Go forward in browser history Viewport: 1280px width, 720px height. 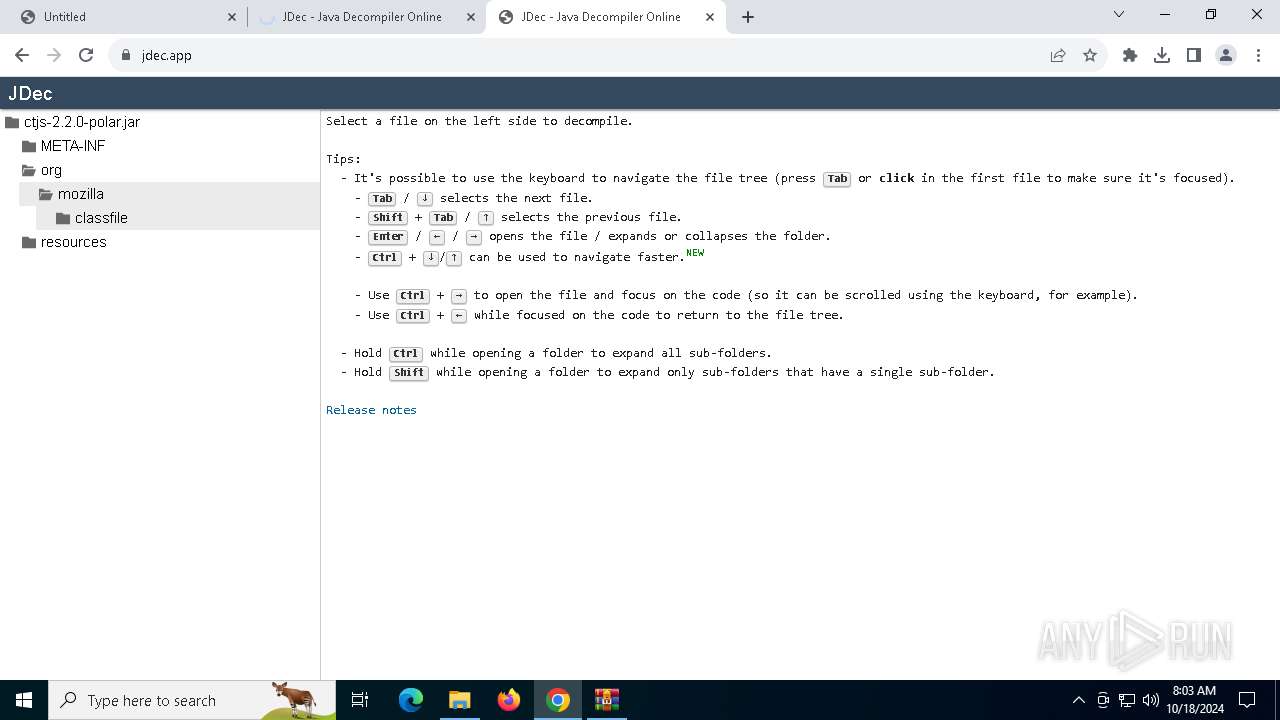click(54, 55)
